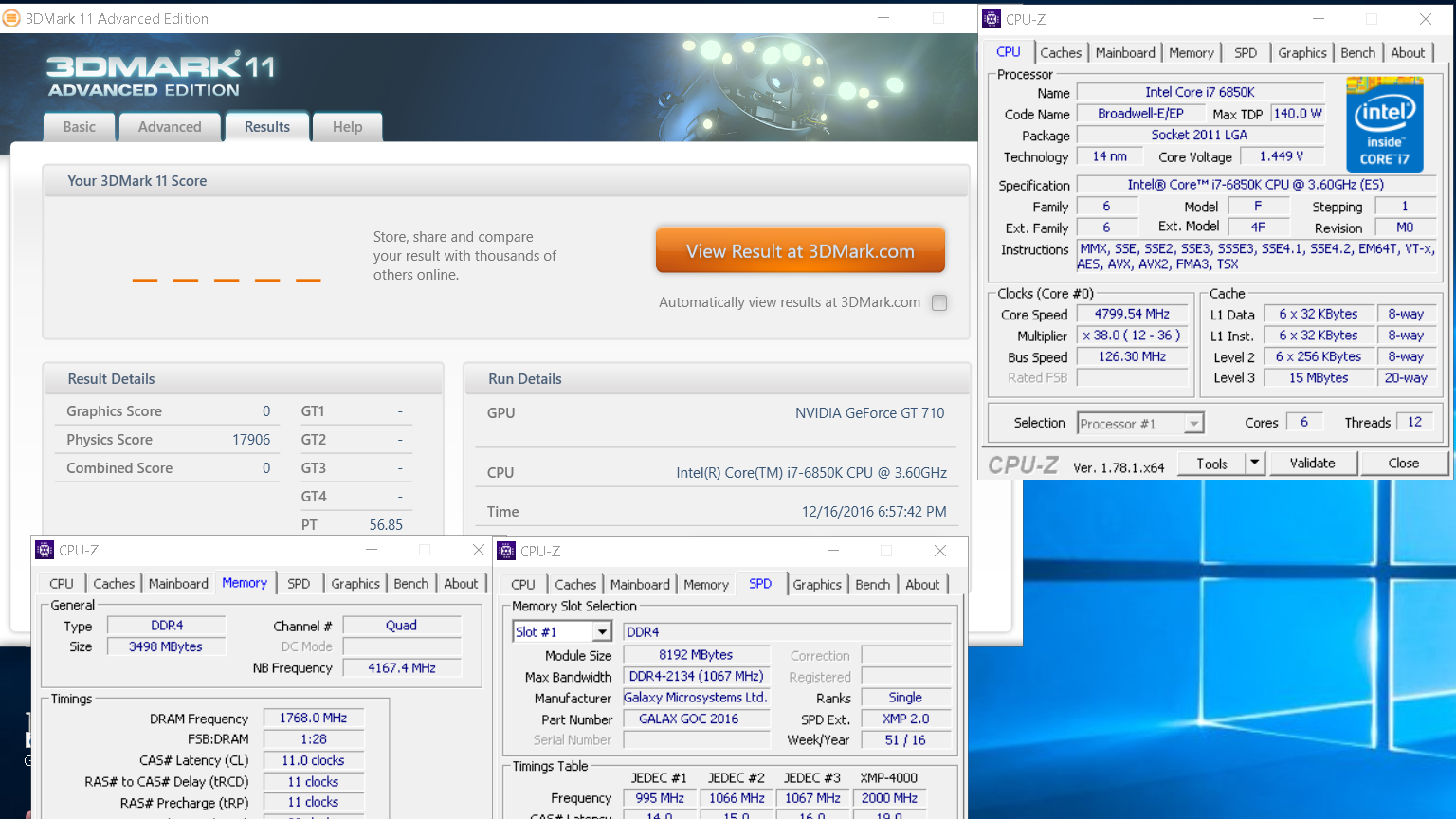Click the Manufacturer Galaxy Microsystems Ltd. field
1456x819 pixels.
click(696, 698)
